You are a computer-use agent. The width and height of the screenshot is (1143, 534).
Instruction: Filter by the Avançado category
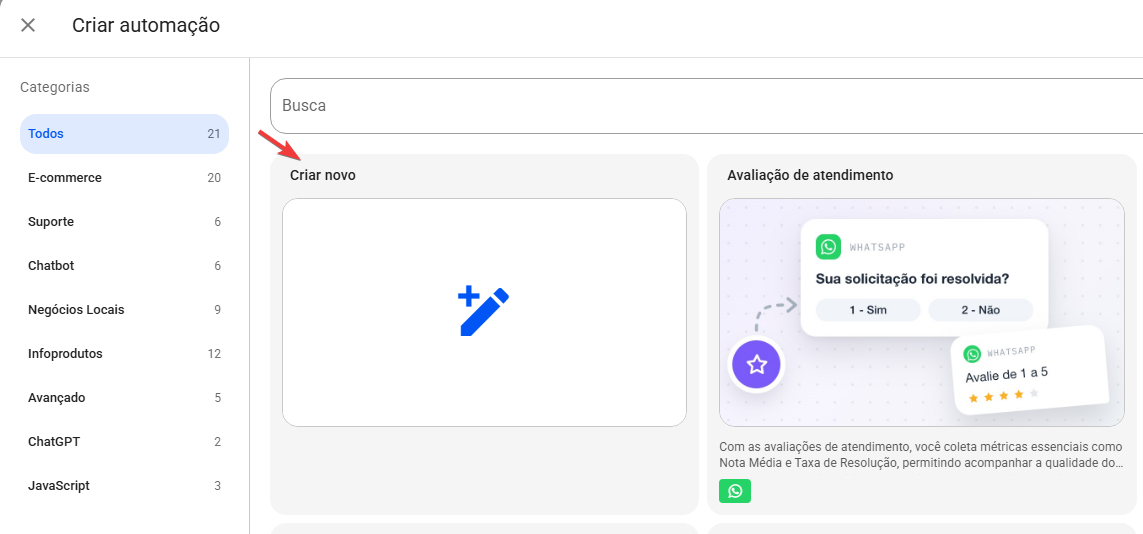coord(124,398)
